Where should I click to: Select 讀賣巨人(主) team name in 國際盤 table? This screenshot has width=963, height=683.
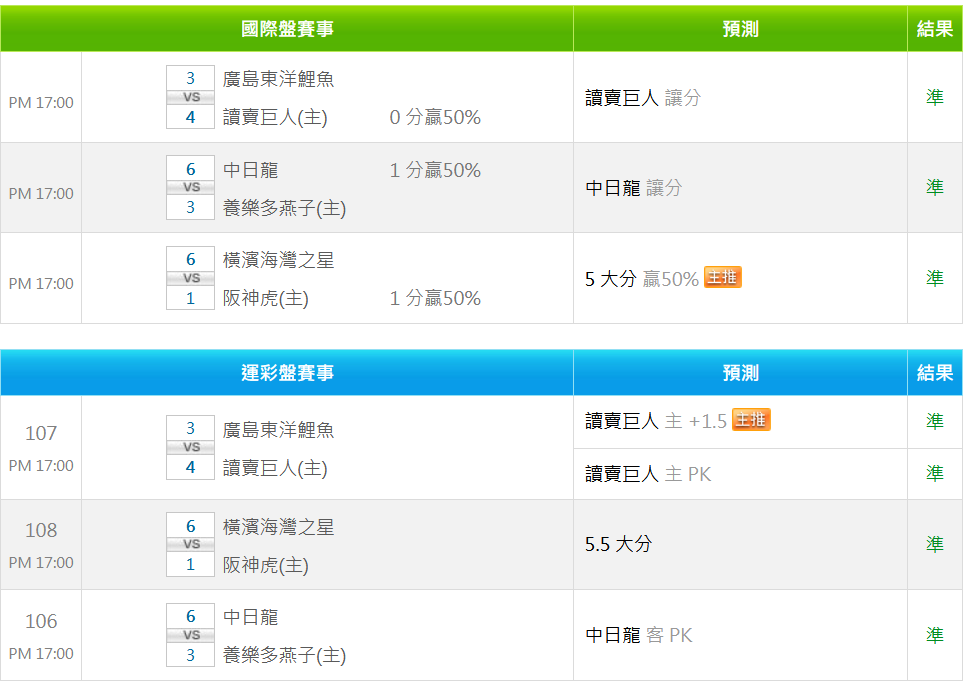[275, 117]
